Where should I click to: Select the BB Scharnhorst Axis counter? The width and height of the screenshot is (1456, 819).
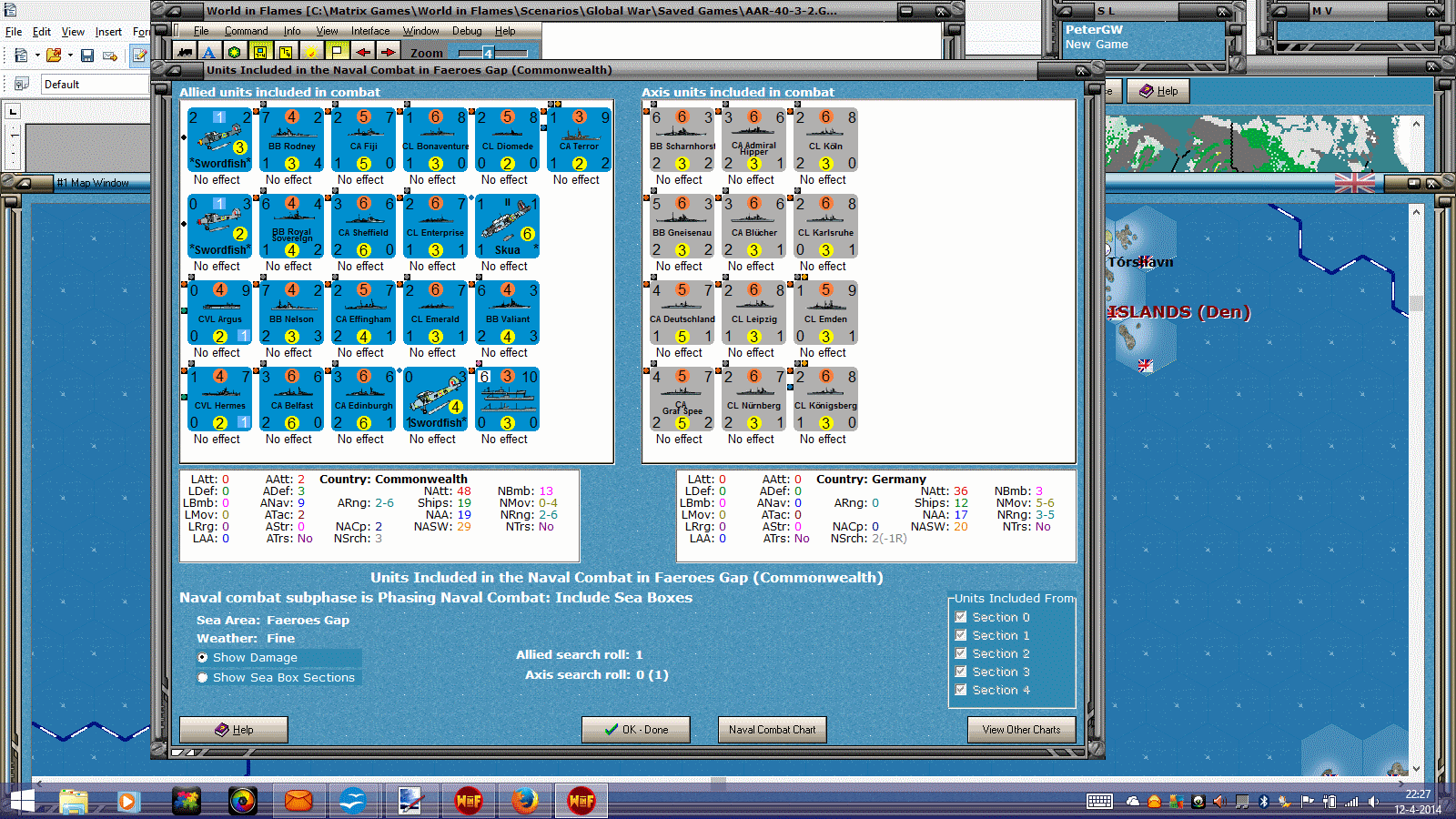pos(682,140)
